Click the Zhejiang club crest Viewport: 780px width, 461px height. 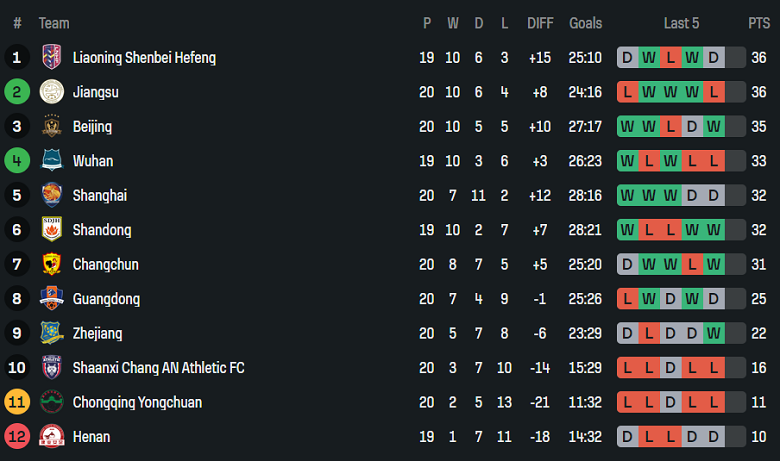pyautogui.click(x=51, y=334)
